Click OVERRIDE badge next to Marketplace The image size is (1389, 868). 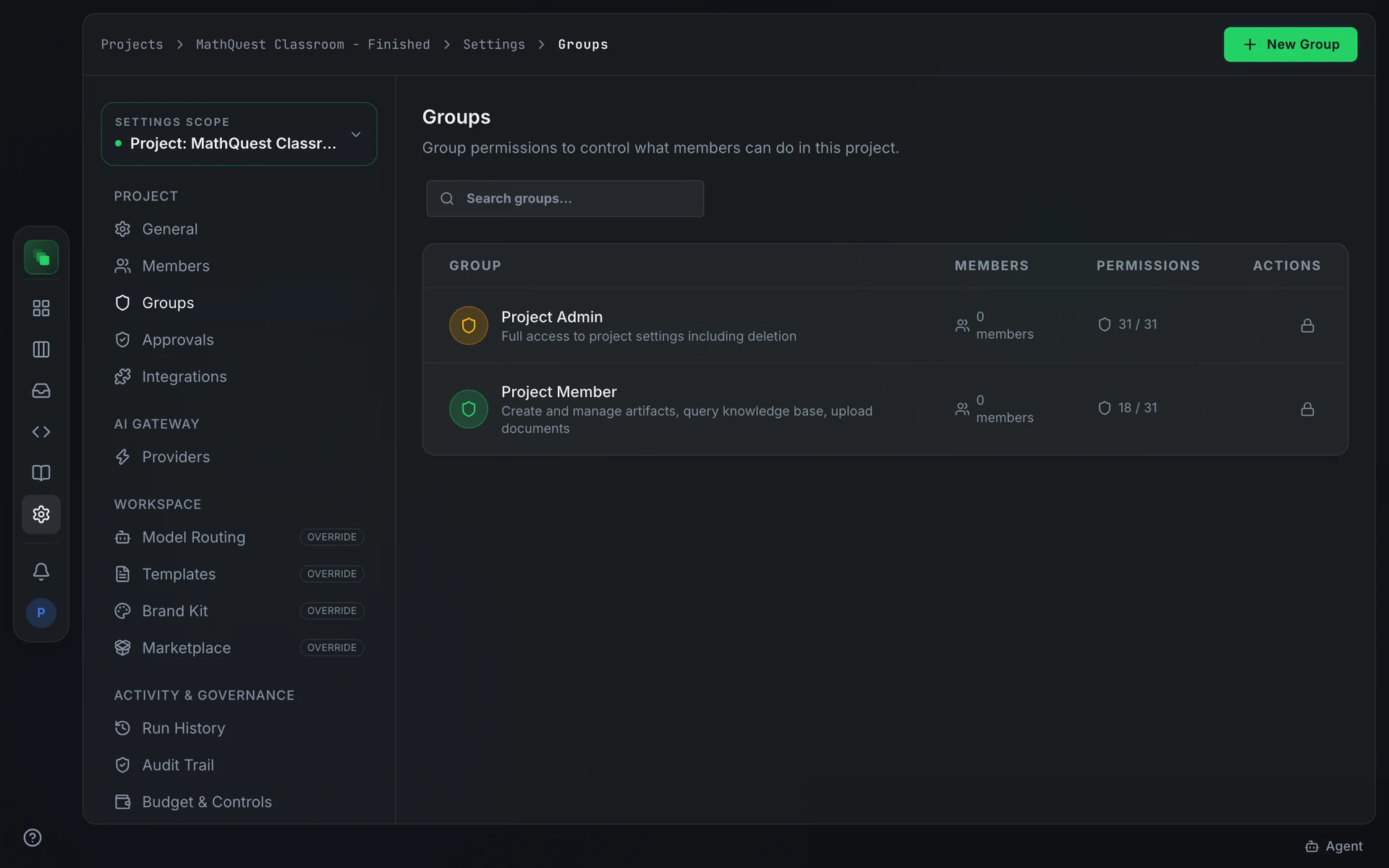[x=332, y=648]
